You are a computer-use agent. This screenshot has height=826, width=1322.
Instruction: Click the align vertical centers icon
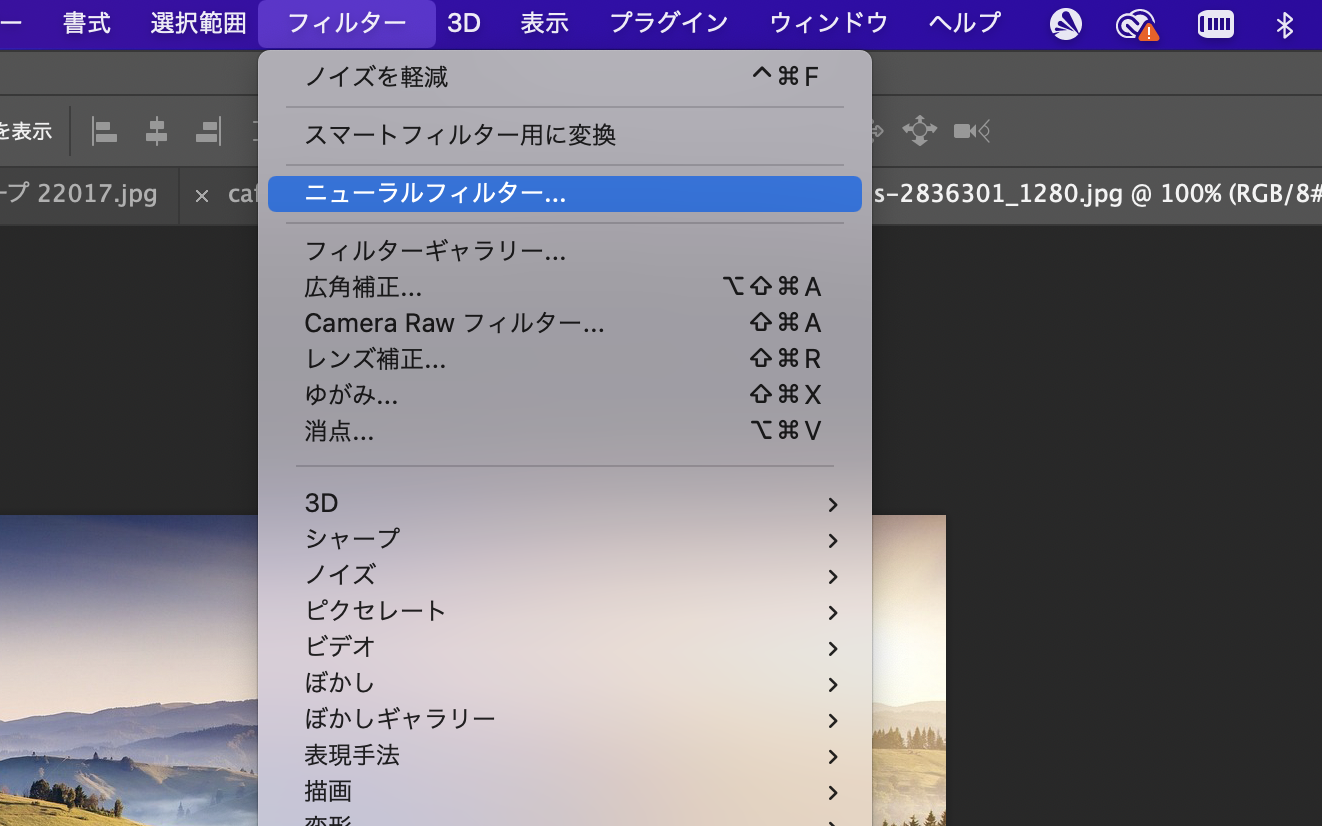(x=156, y=131)
